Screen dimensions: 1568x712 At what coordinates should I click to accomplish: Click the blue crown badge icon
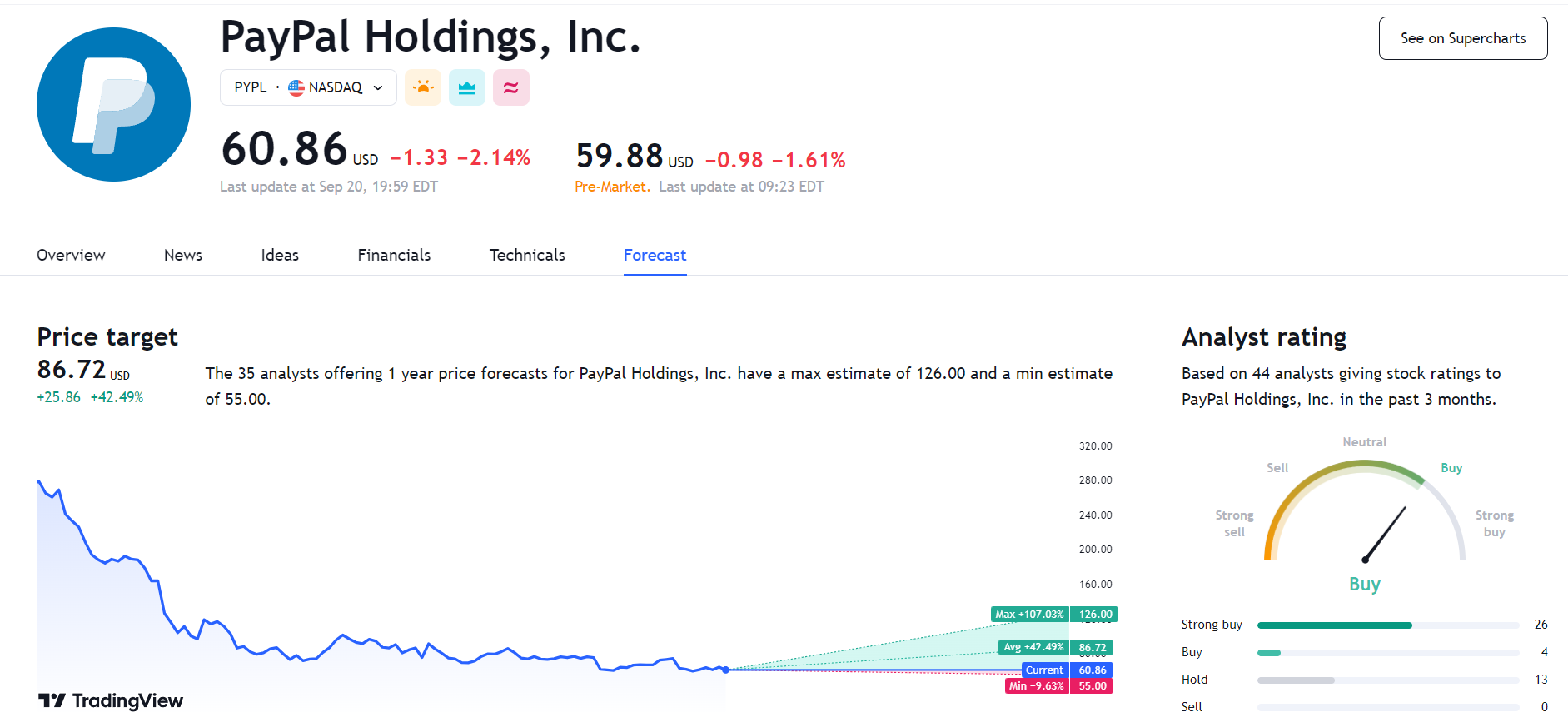467,87
